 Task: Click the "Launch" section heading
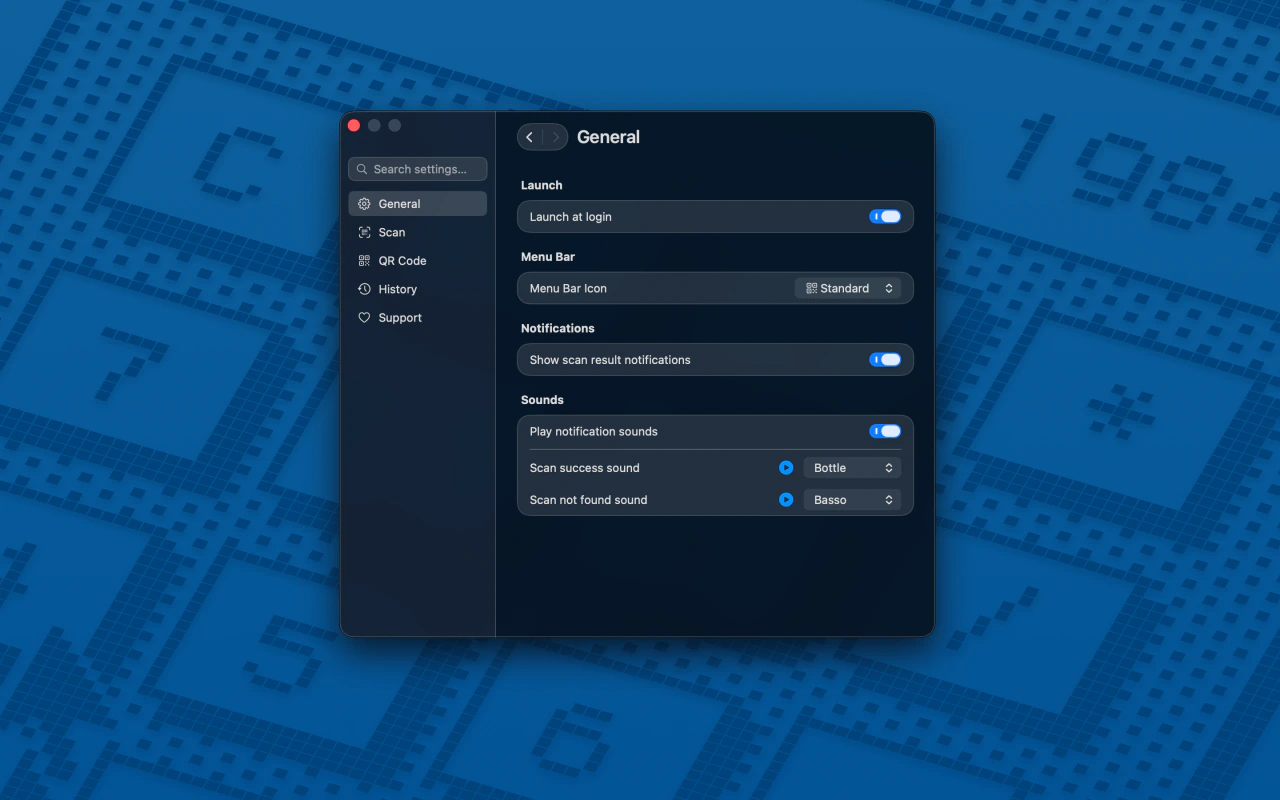tap(542, 185)
